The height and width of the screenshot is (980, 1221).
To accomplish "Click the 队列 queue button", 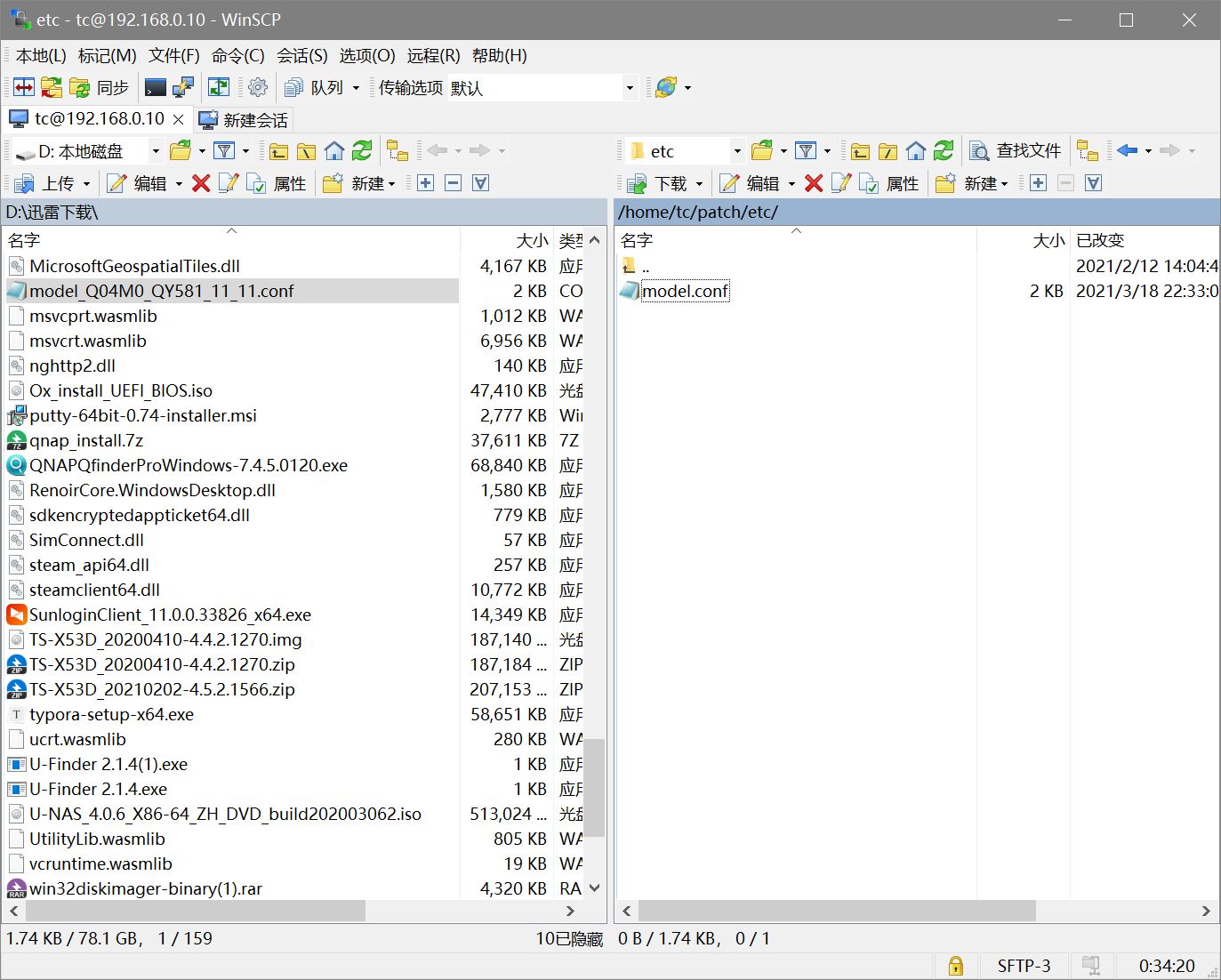I will tap(314, 87).
